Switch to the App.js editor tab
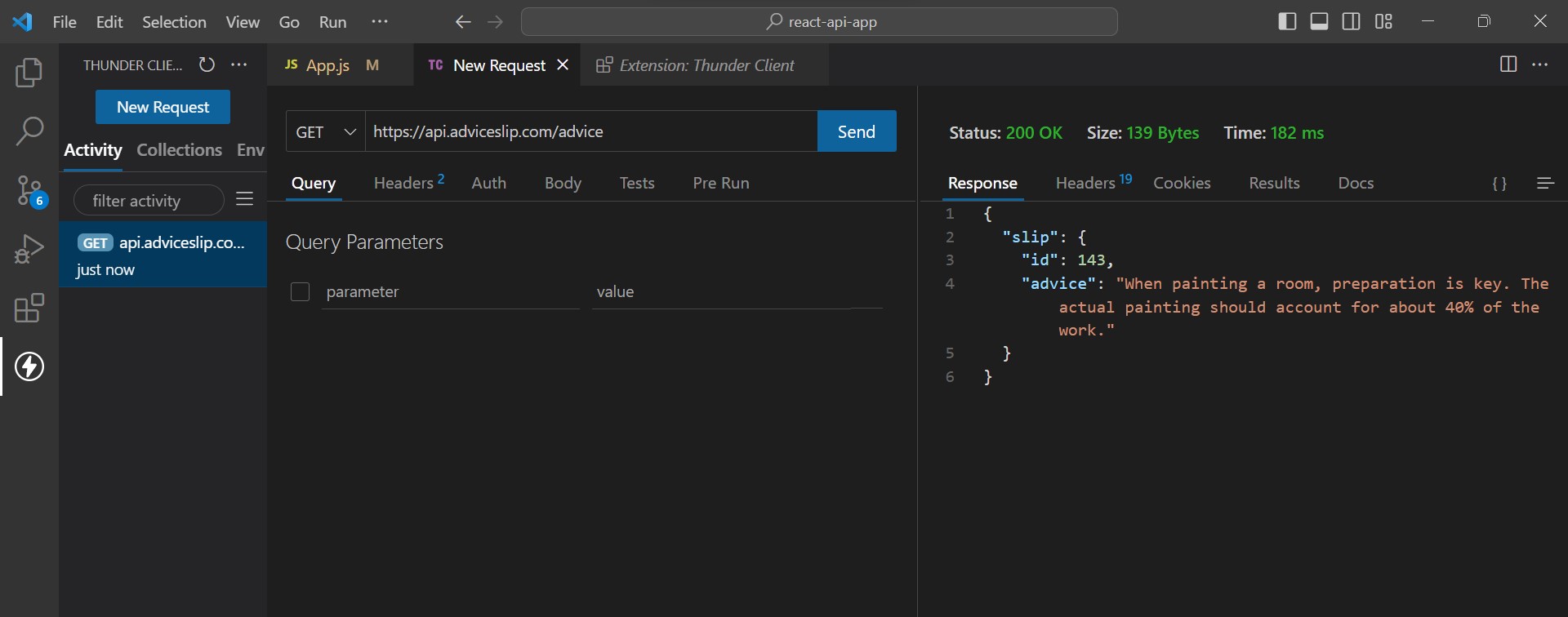The image size is (1568, 617). 340,65
